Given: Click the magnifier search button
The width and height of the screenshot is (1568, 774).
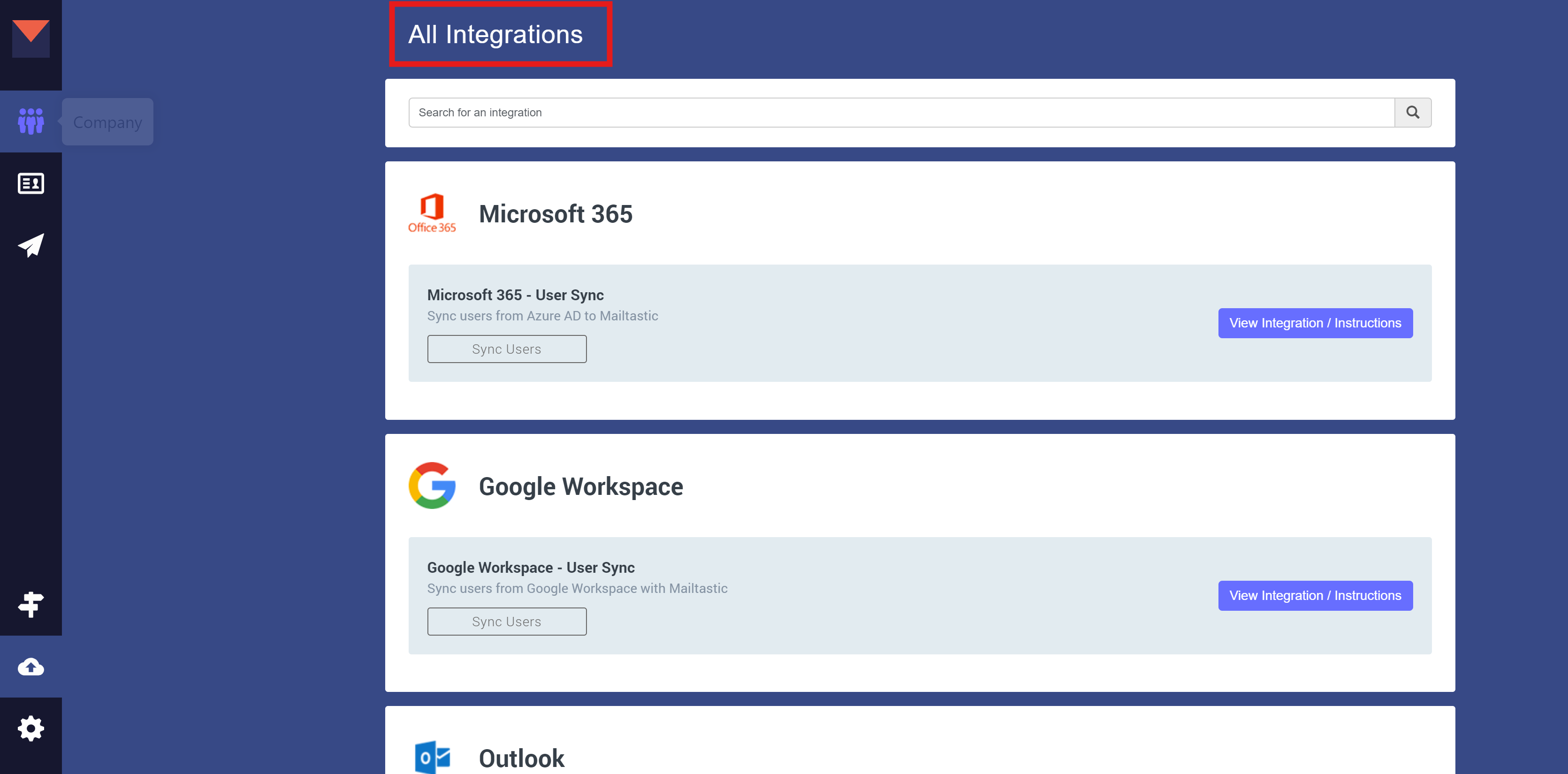Looking at the screenshot, I should coord(1412,113).
